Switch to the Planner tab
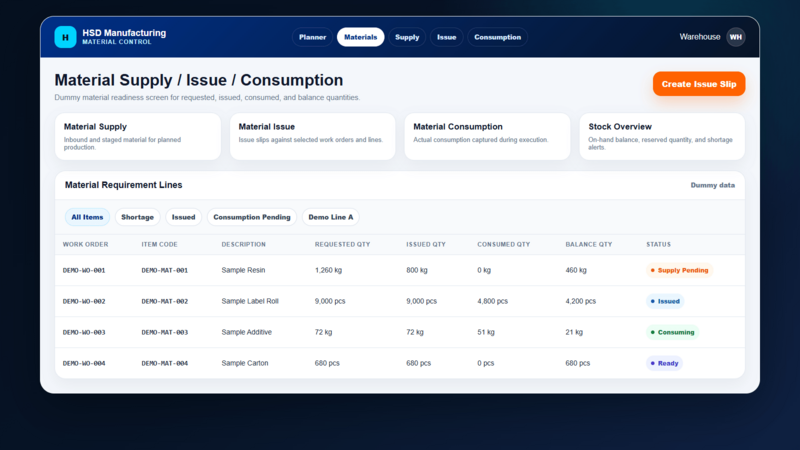Viewport: 800px width, 450px height. (x=312, y=37)
